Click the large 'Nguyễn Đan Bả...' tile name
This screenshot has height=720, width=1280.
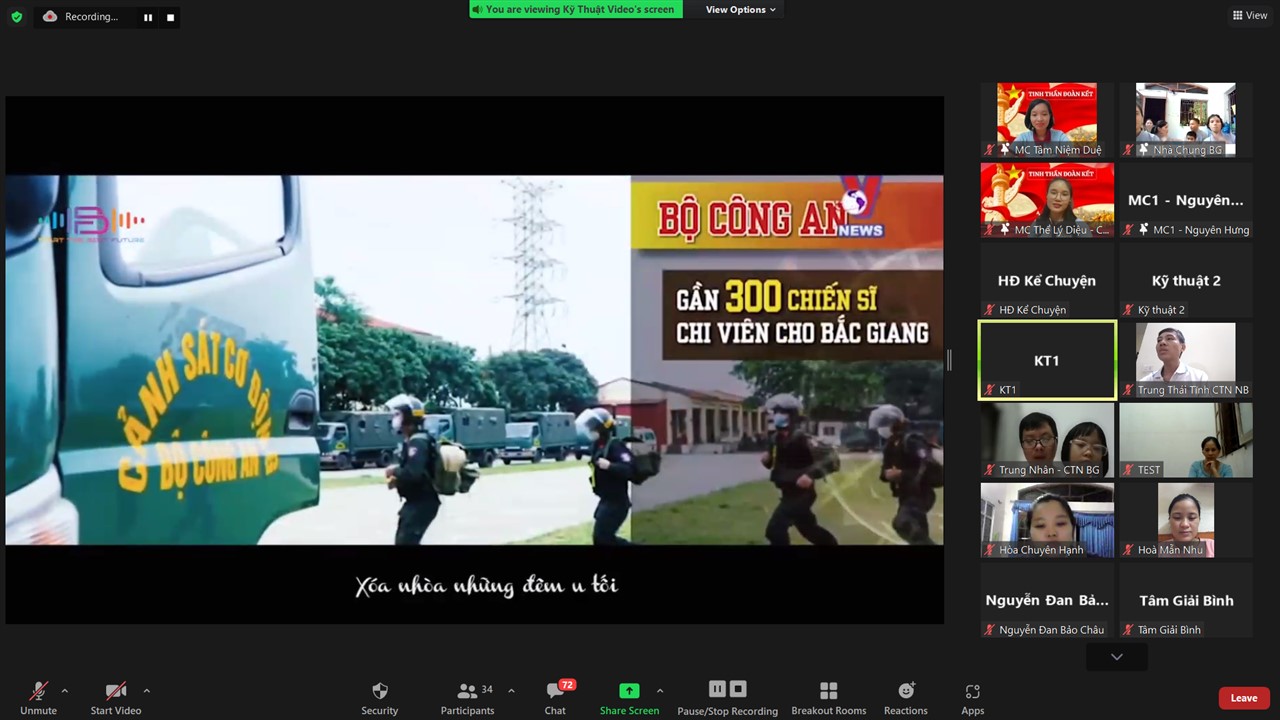click(x=1047, y=600)
